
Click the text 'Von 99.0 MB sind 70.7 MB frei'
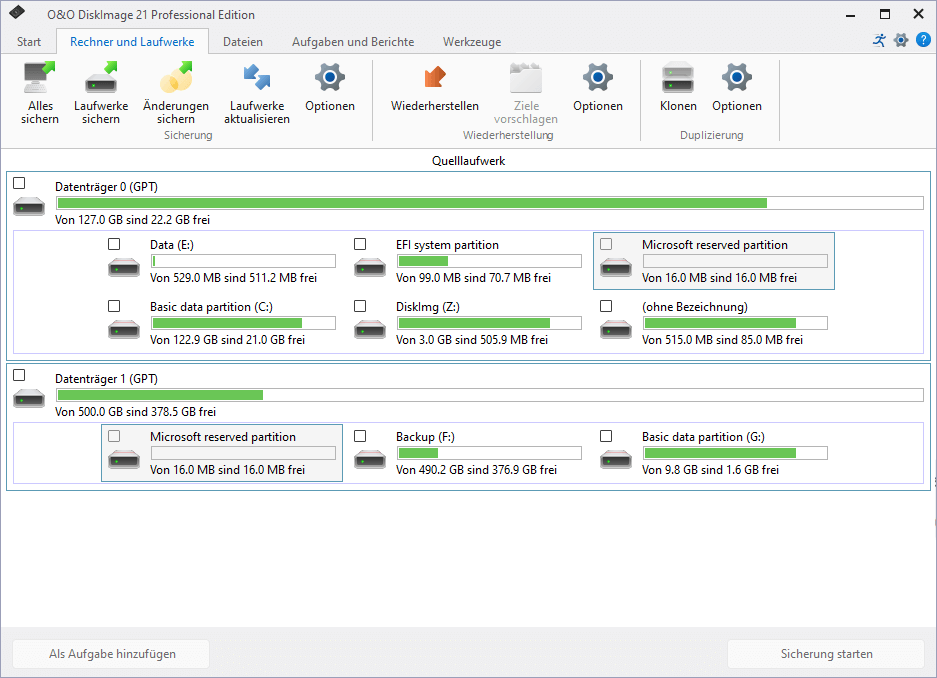pos(473,278)
